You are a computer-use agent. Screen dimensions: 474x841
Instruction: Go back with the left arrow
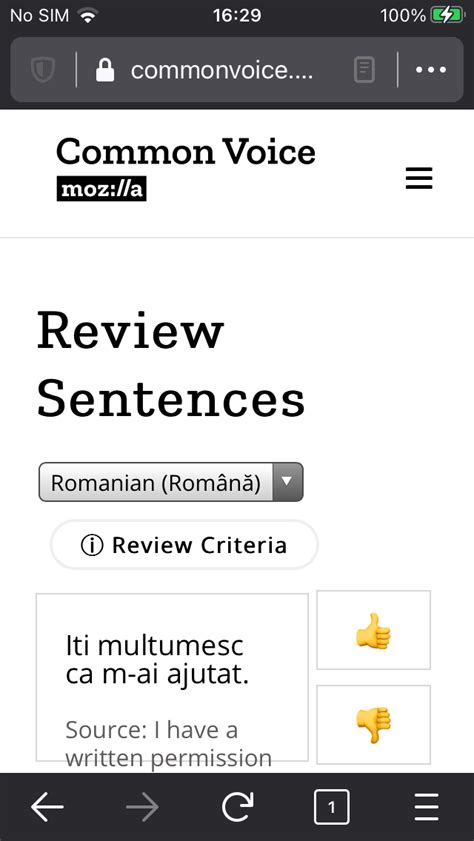[x=47, y=807]
